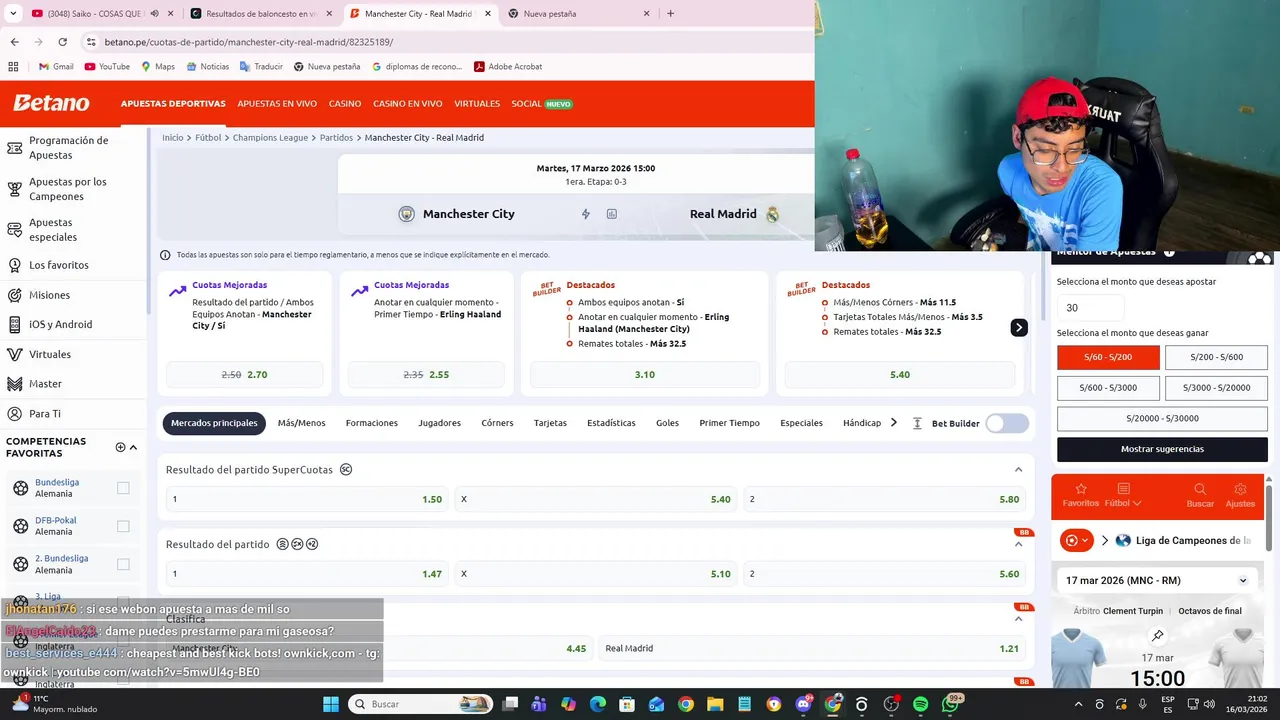Click the bet amount field showing 30
The image size is (1280, 720).
(x=1090, y=308)
